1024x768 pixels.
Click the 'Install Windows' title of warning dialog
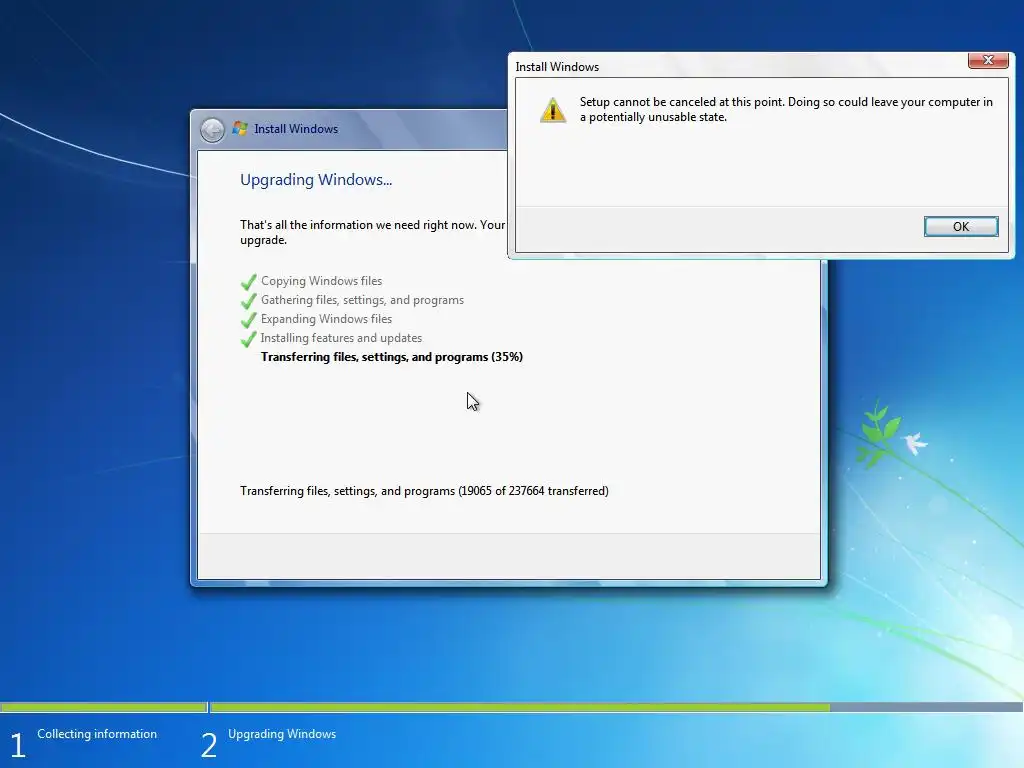[557, 67]
